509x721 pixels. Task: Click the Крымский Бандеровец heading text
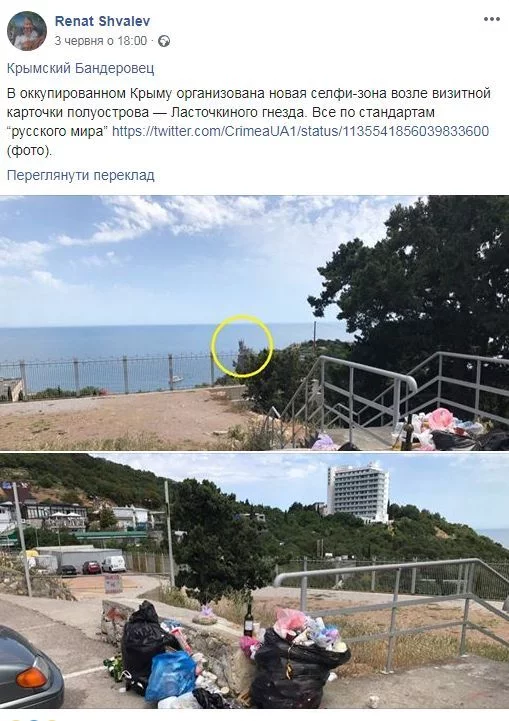pos(80,69)
